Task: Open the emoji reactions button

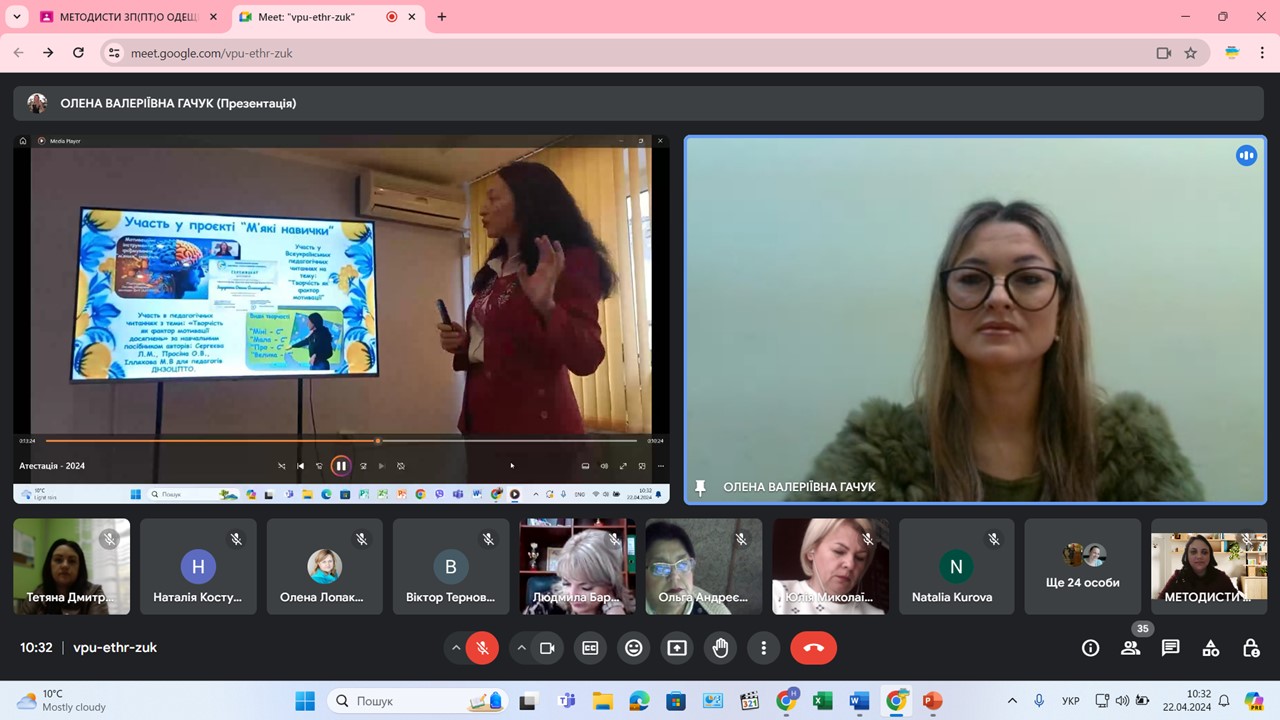Action: [x=633, y=648]
